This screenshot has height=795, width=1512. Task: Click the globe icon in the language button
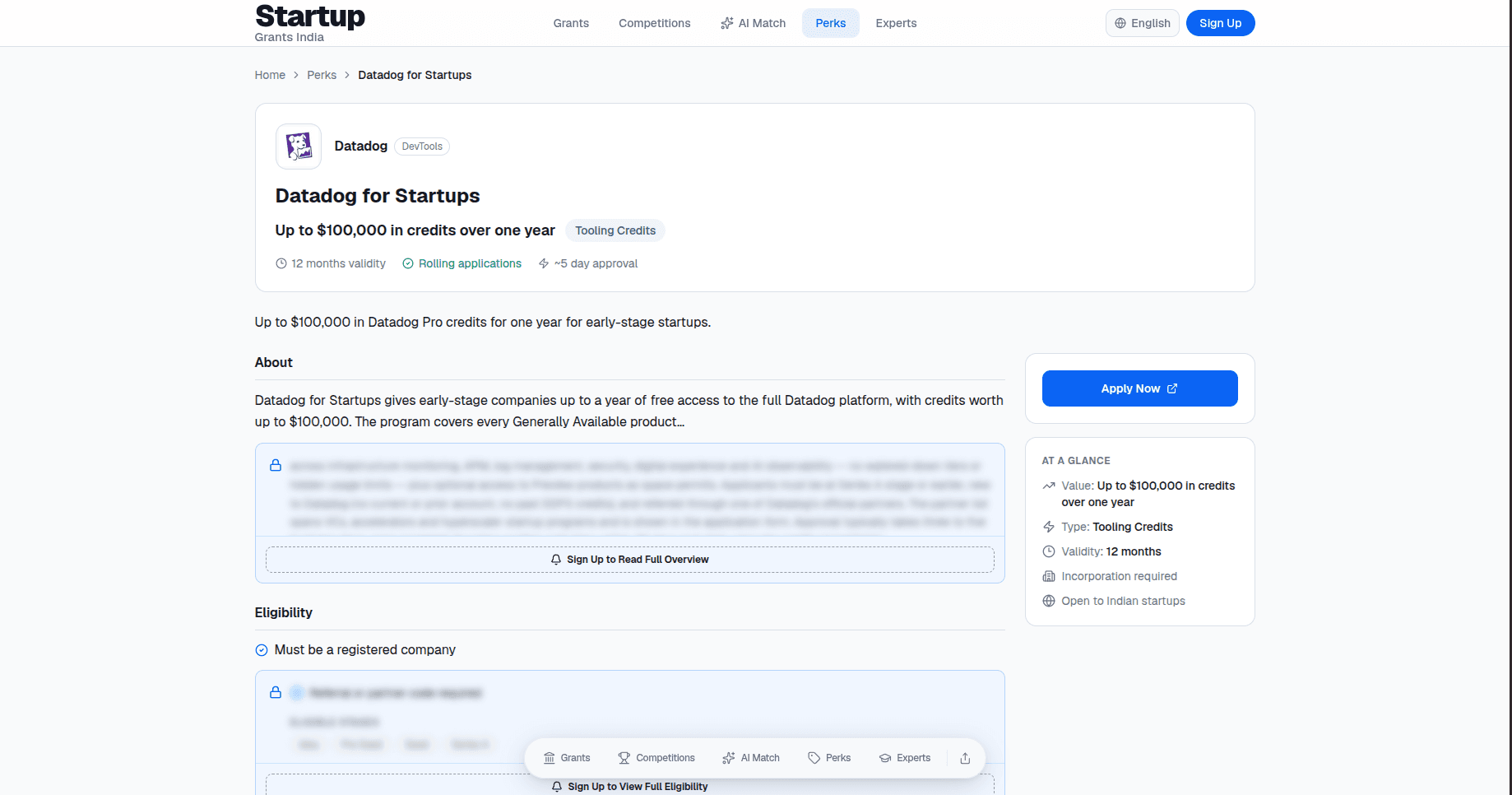1120,23
